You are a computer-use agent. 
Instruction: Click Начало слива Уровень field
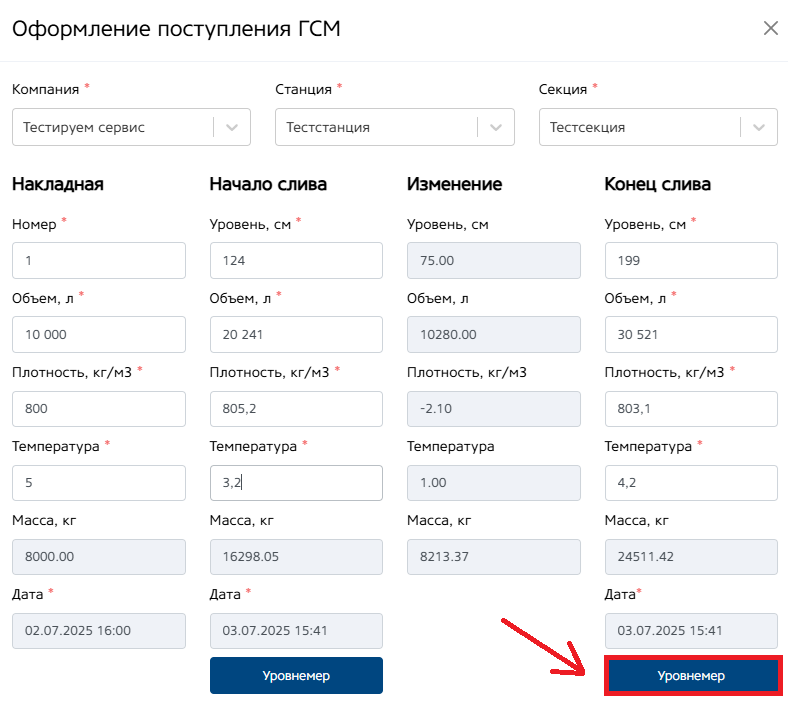pos(296,260)
